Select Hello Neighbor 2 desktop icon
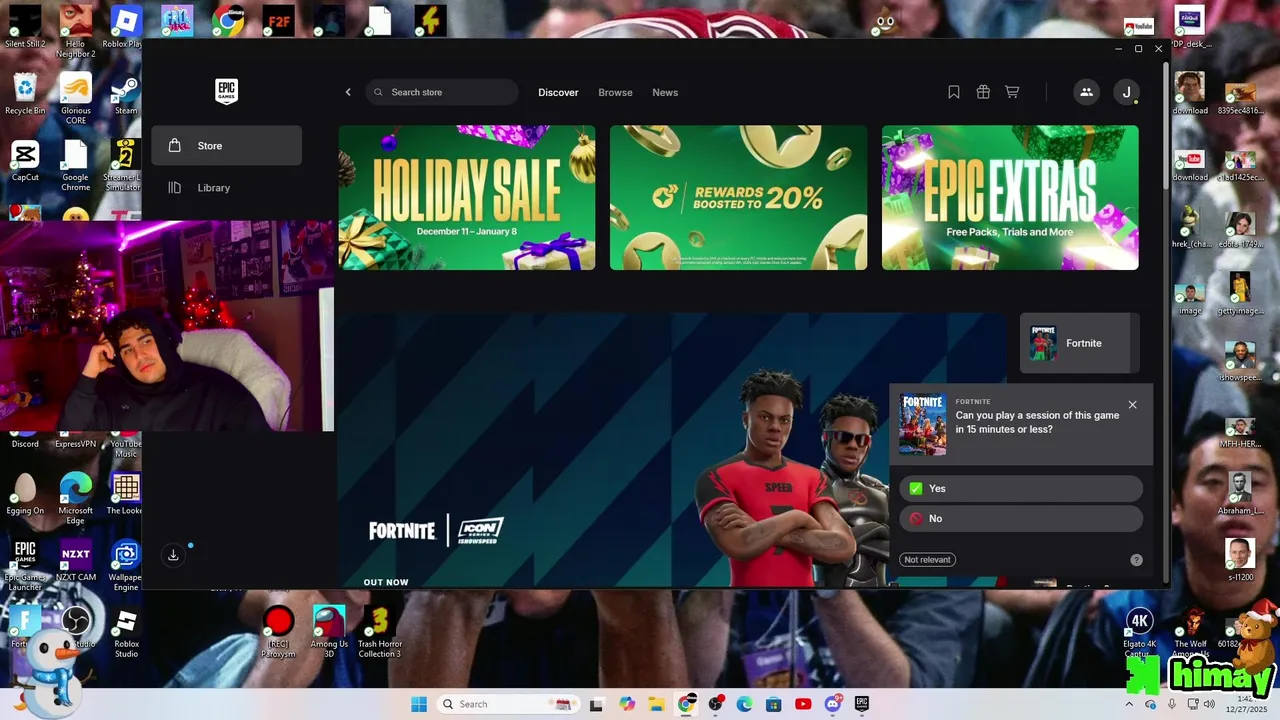 (x=76, y=30)
